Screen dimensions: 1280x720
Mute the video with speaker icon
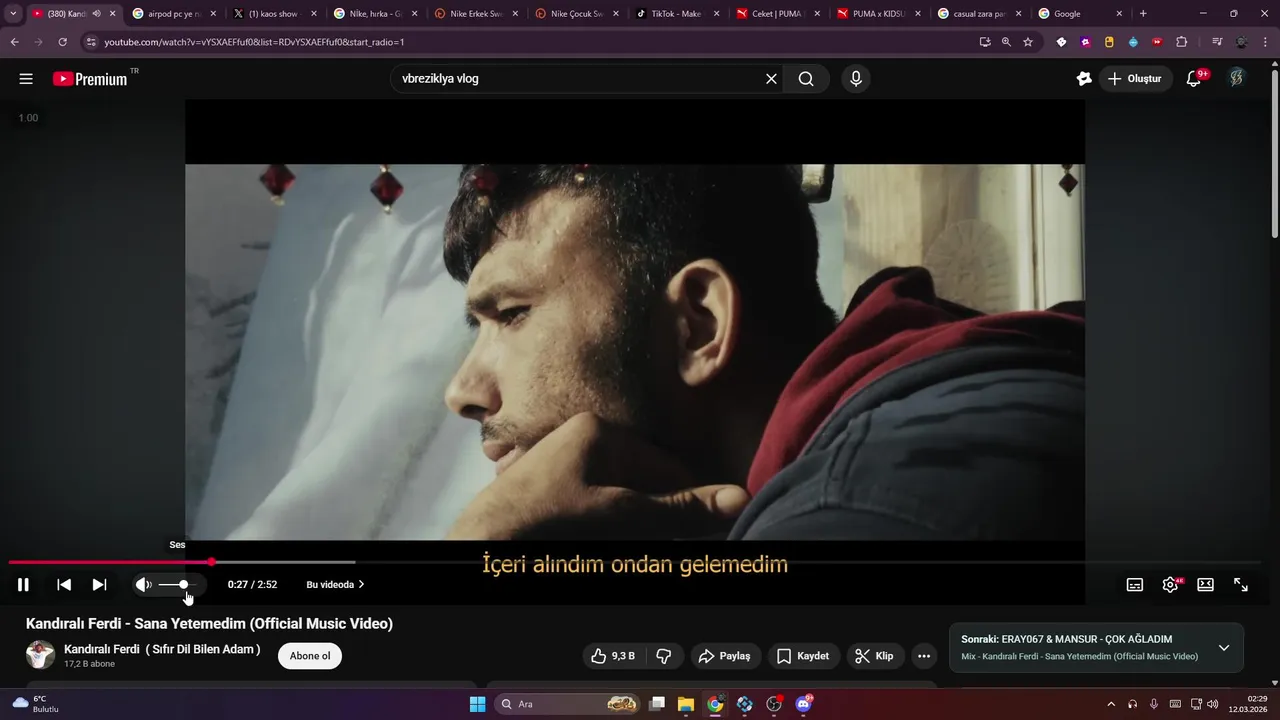[144, 585]
